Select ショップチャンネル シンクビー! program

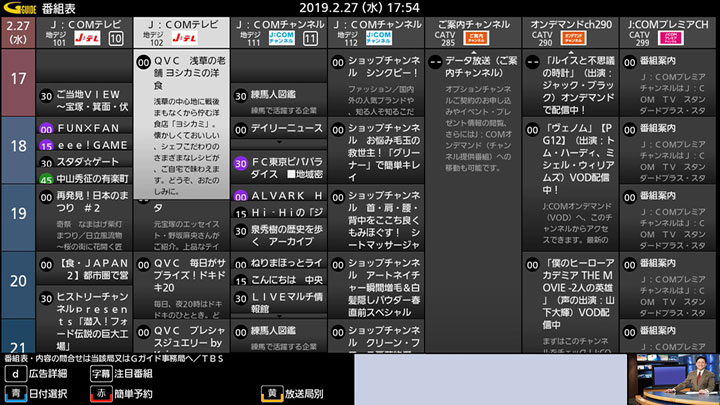coord(377,83)
